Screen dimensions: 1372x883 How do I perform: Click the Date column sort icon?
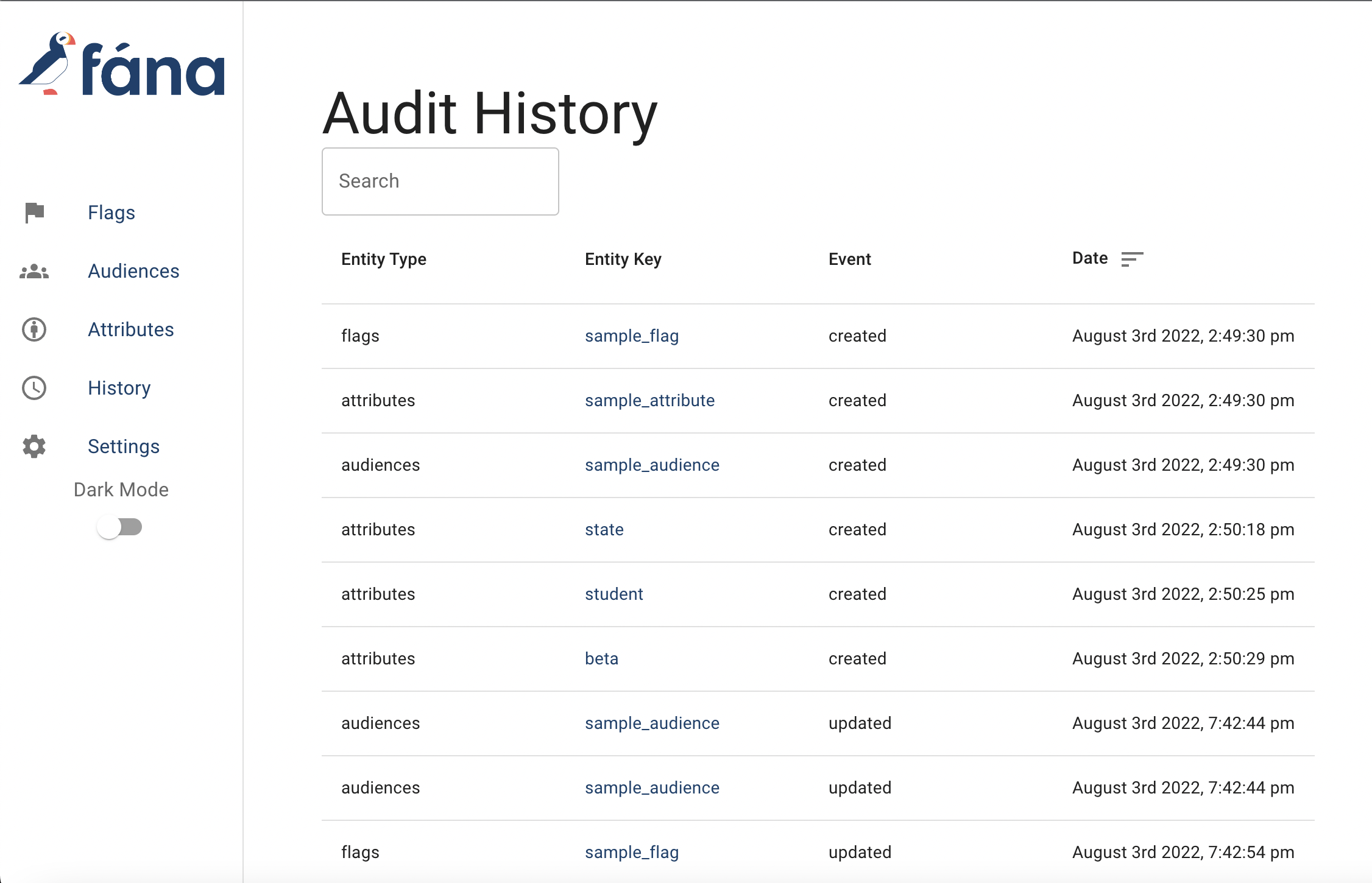click(1132, 259)
